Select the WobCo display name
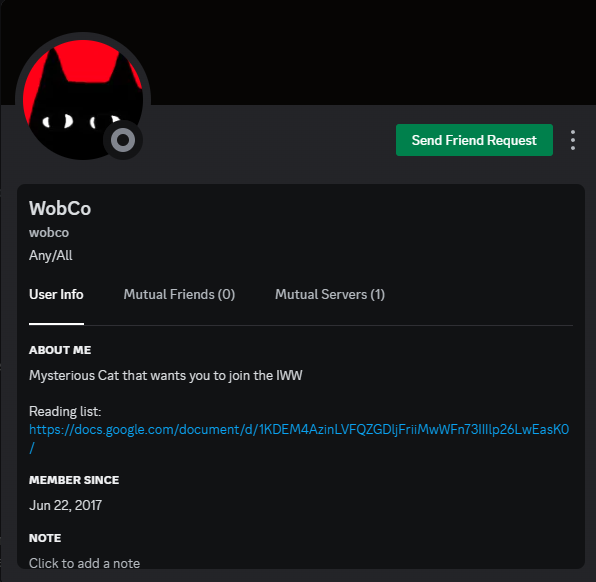This screenshot has width=596, height=582. click(60, 208)
